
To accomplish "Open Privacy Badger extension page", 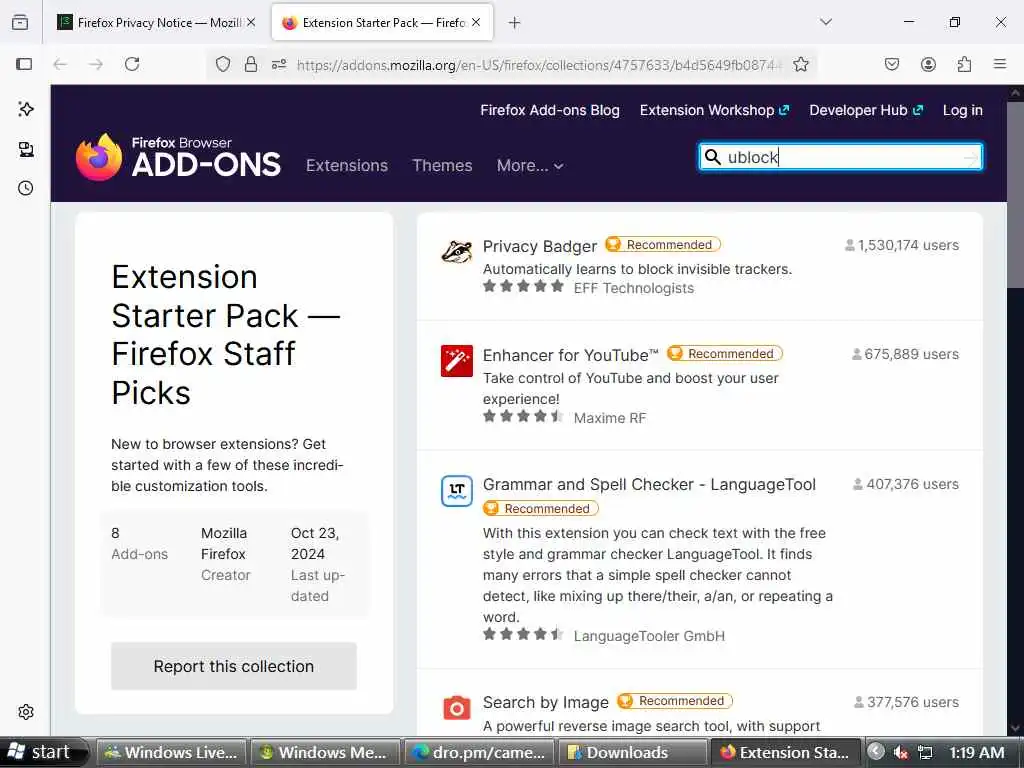I will [539, 246].
